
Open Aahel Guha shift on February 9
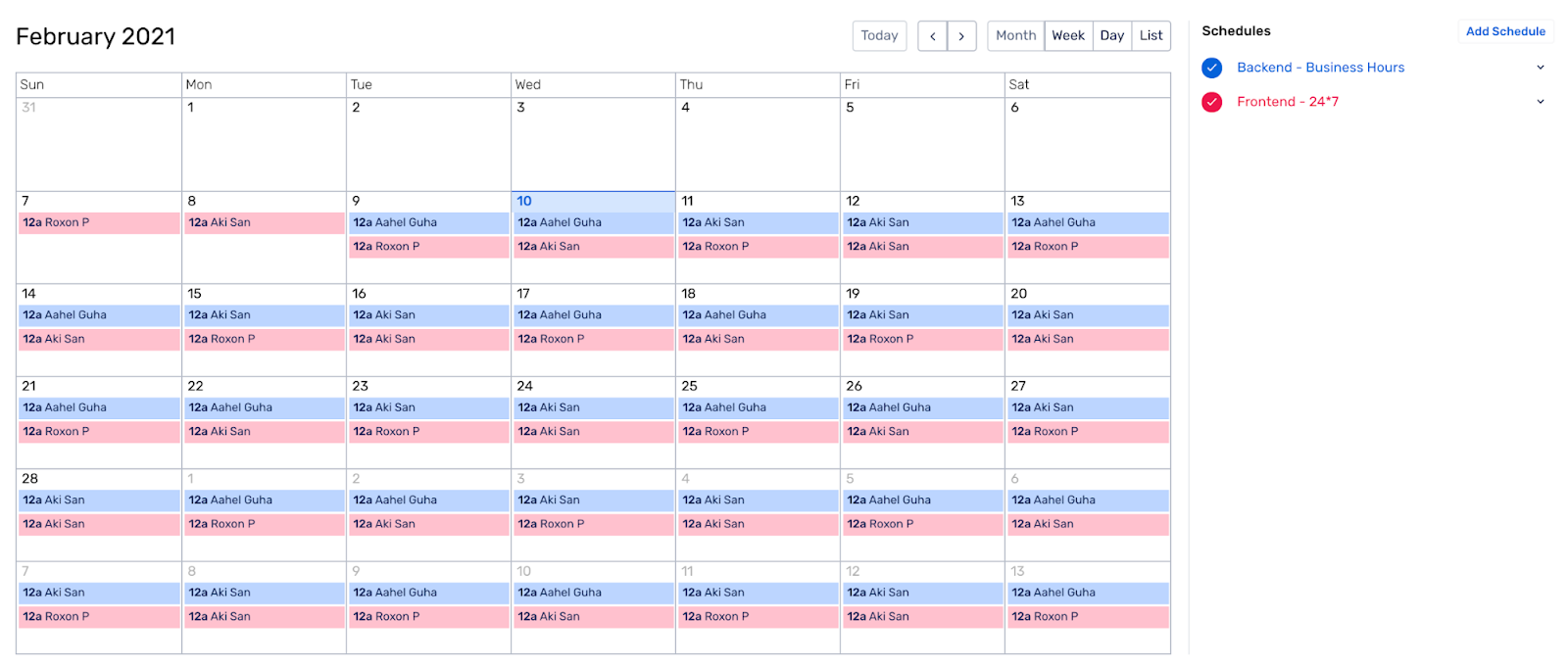click(429, 223)
